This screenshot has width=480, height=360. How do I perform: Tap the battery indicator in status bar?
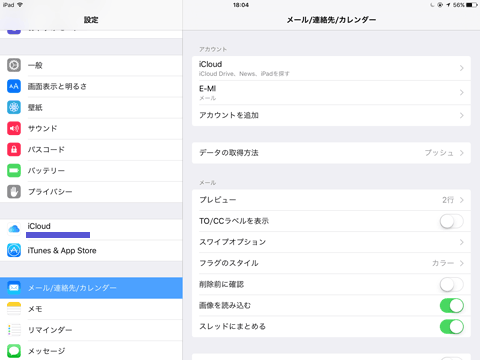(472, 5)
